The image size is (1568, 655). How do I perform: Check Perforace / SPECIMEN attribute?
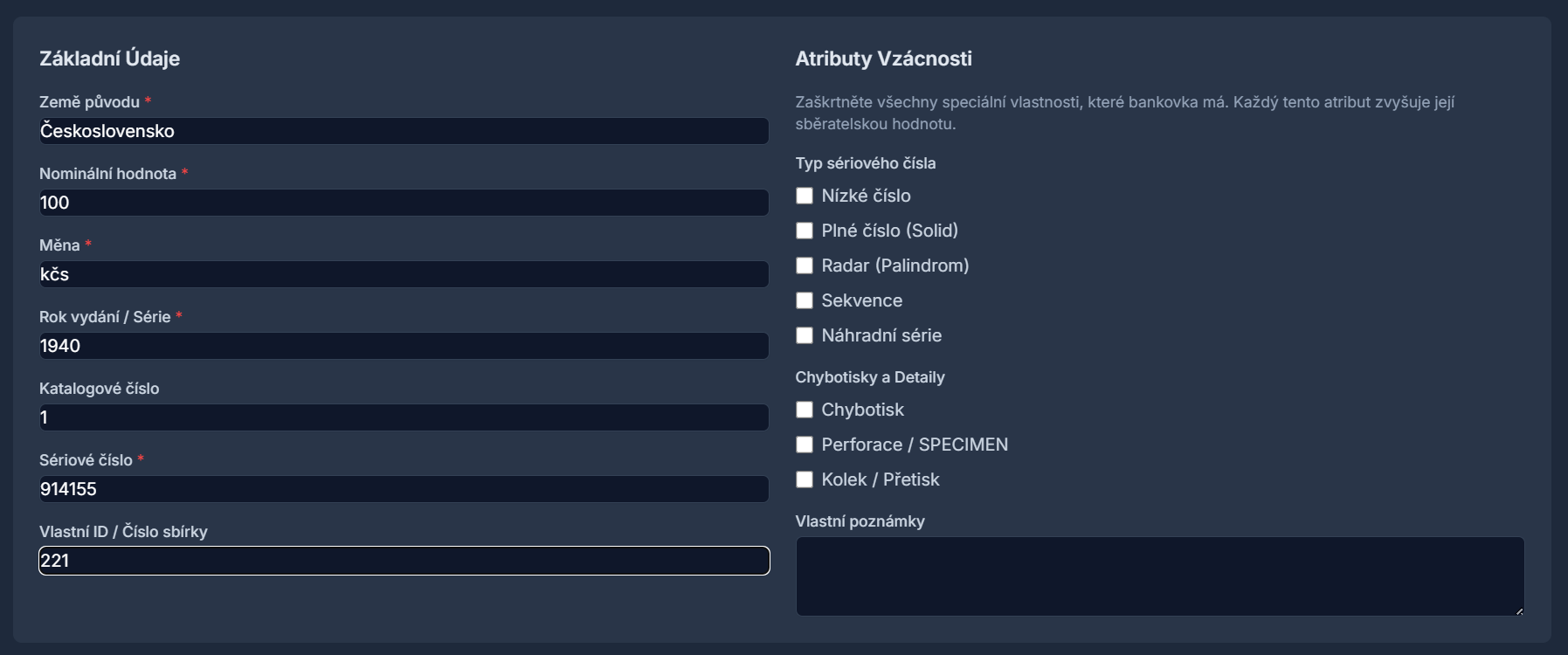(x=805, y=445)
